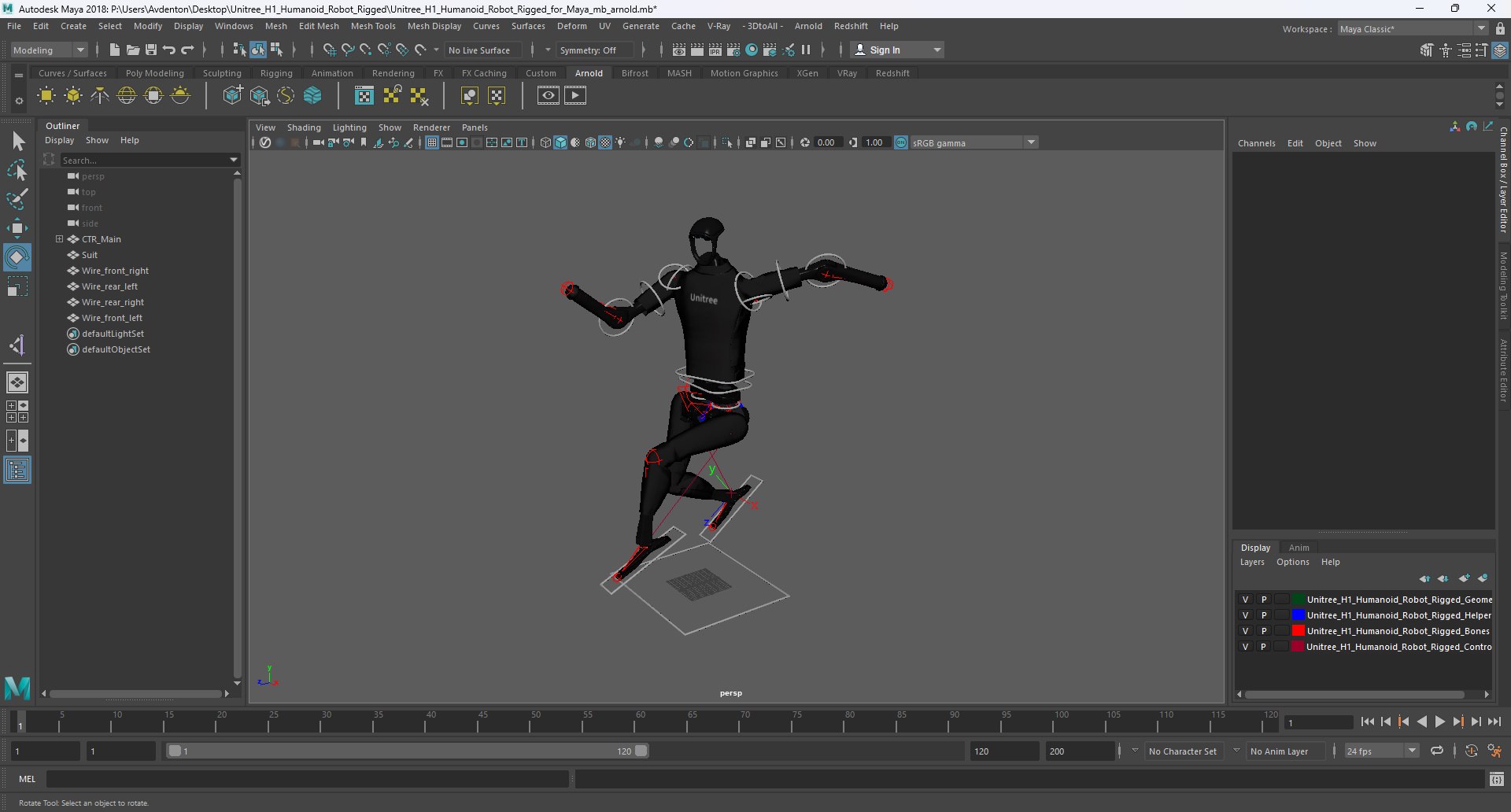Create an Arnold Skydome Light from shelf
Viewport: 1511px width, 812px height.
click(x=127, y=96)
